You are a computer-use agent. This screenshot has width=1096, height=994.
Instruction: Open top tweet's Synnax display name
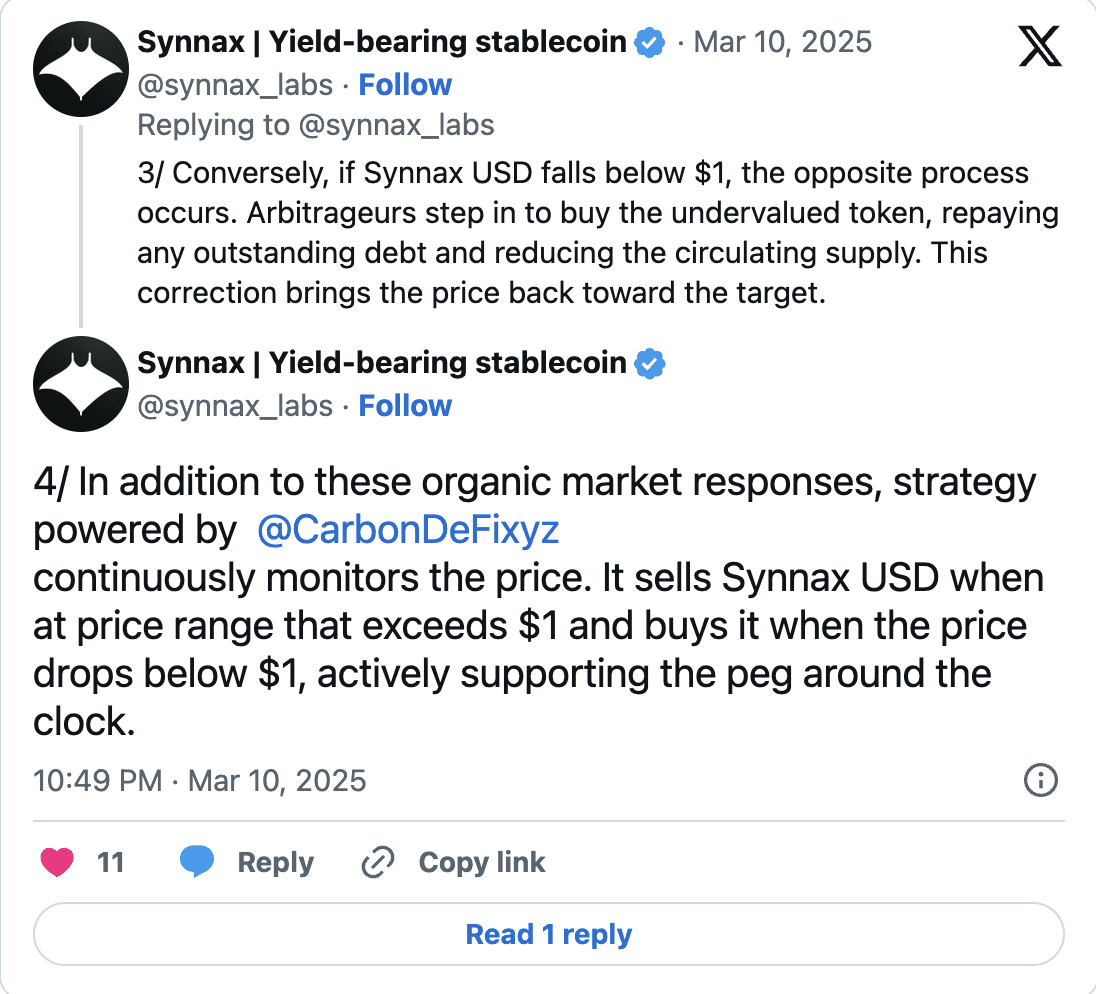[x=382, y=42]
